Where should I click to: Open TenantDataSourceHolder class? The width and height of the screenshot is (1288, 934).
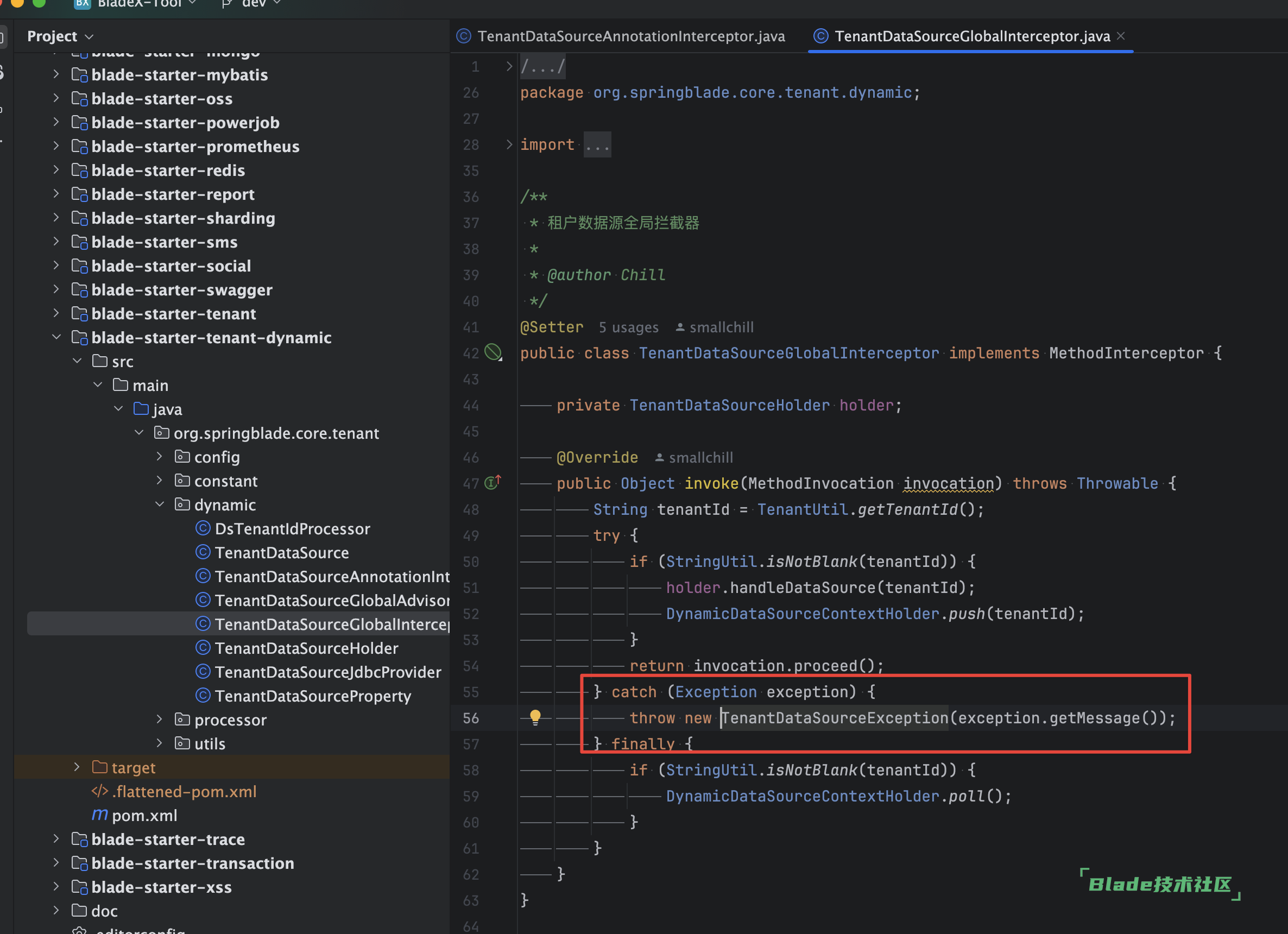306,648
